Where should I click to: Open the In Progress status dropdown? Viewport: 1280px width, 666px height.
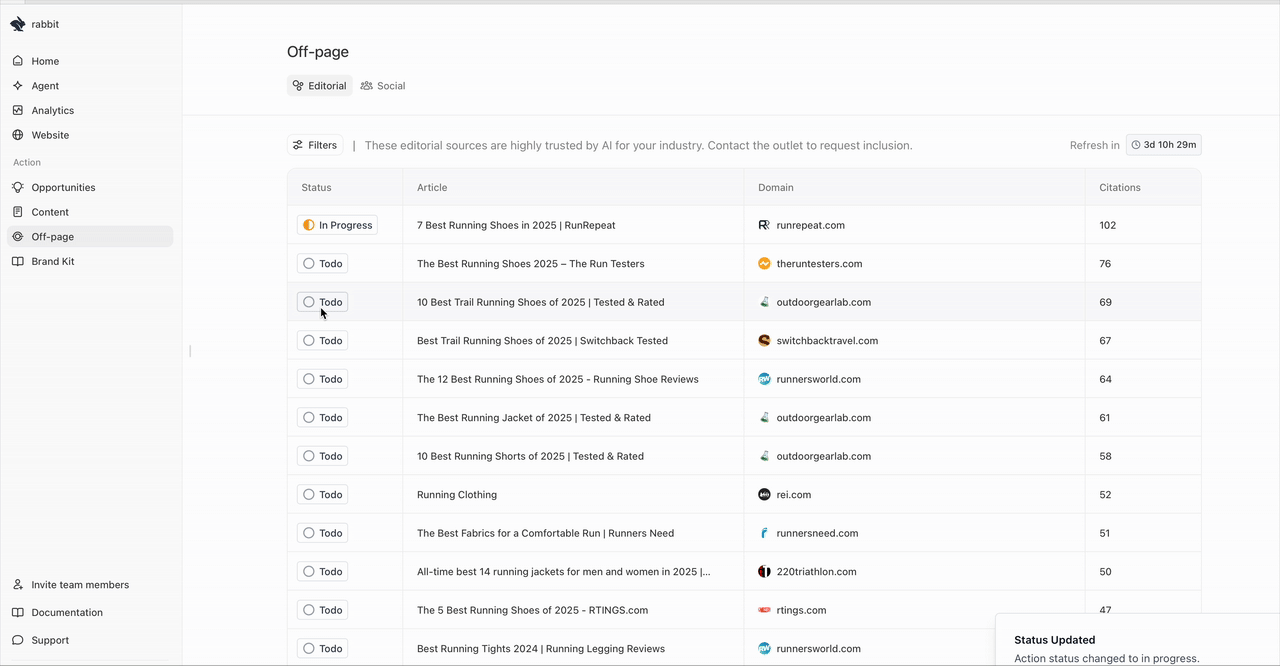click(x=337, y=225)
